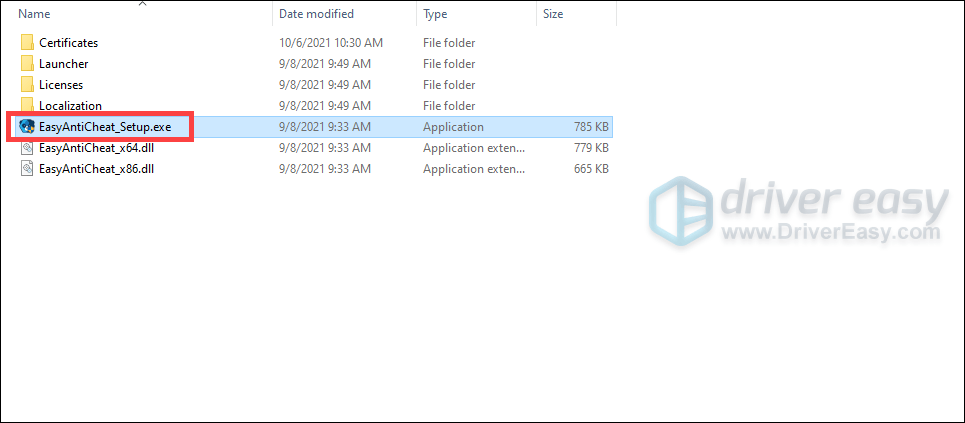Click the Localization folder icon
The height and width of the screenshot is (423, 965).
[26, 105]
